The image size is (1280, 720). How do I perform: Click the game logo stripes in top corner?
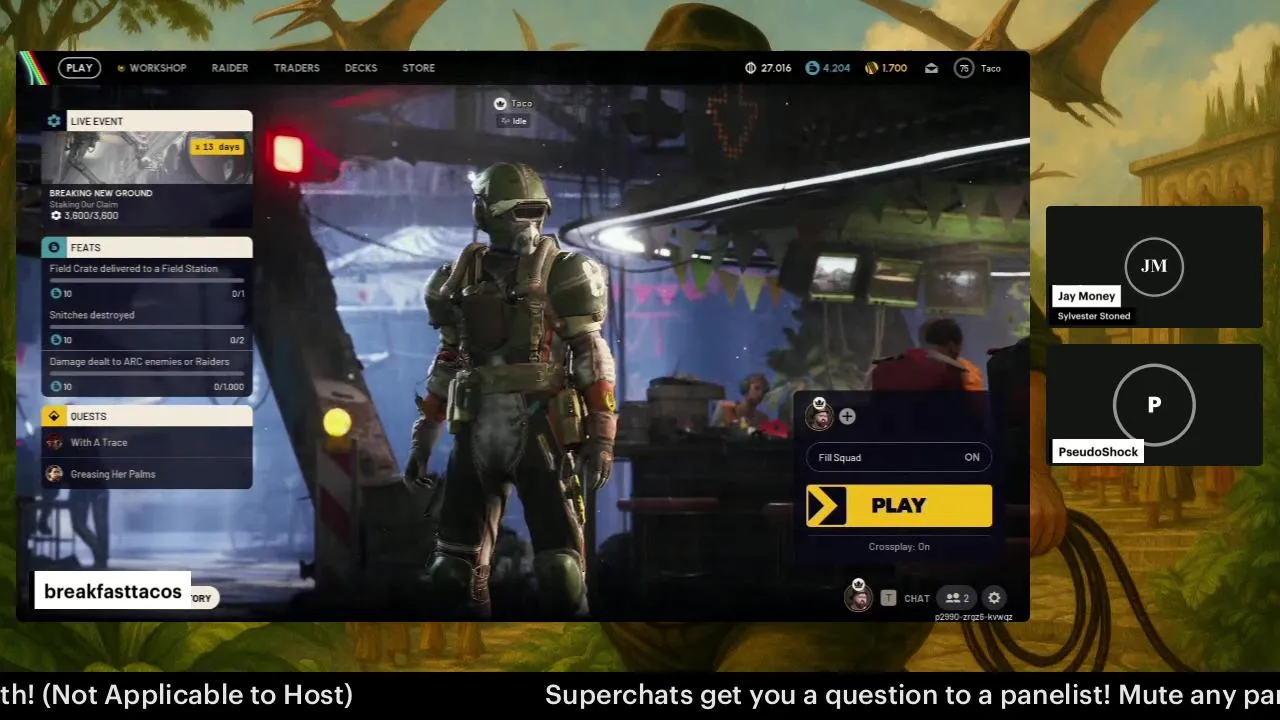(33, 68)
